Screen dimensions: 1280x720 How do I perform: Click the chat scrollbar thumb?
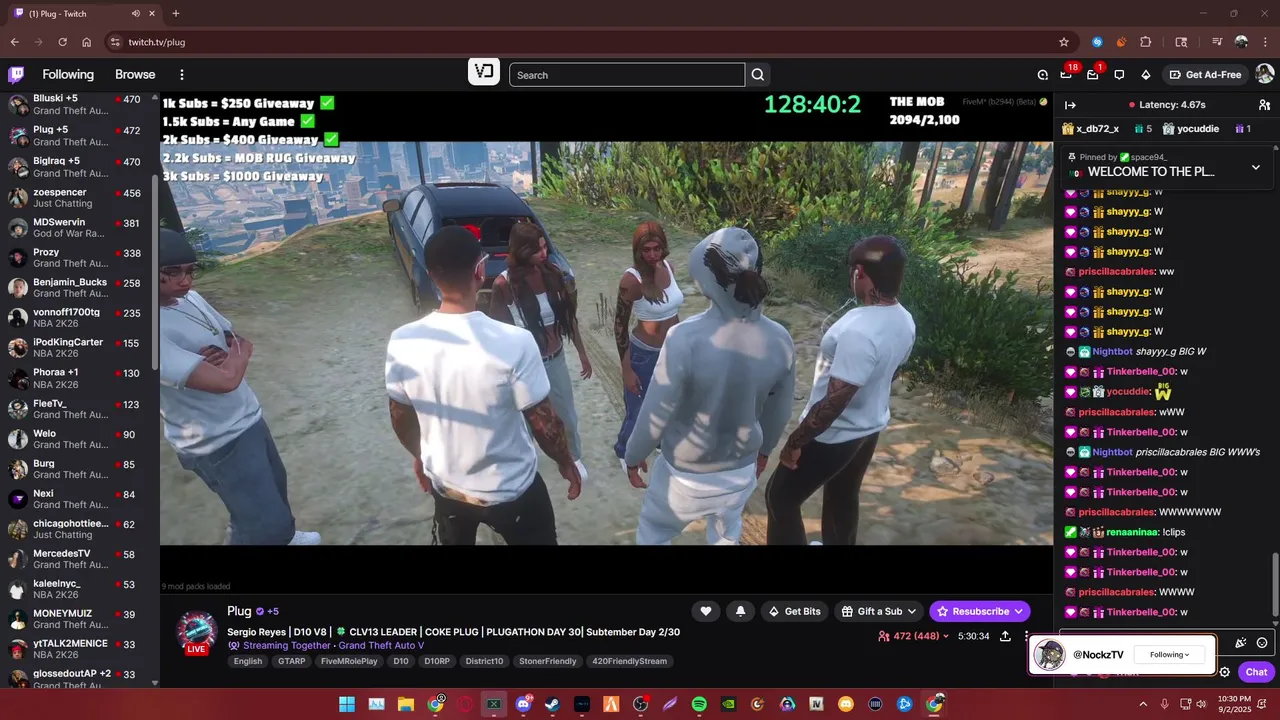(1274, 583)
